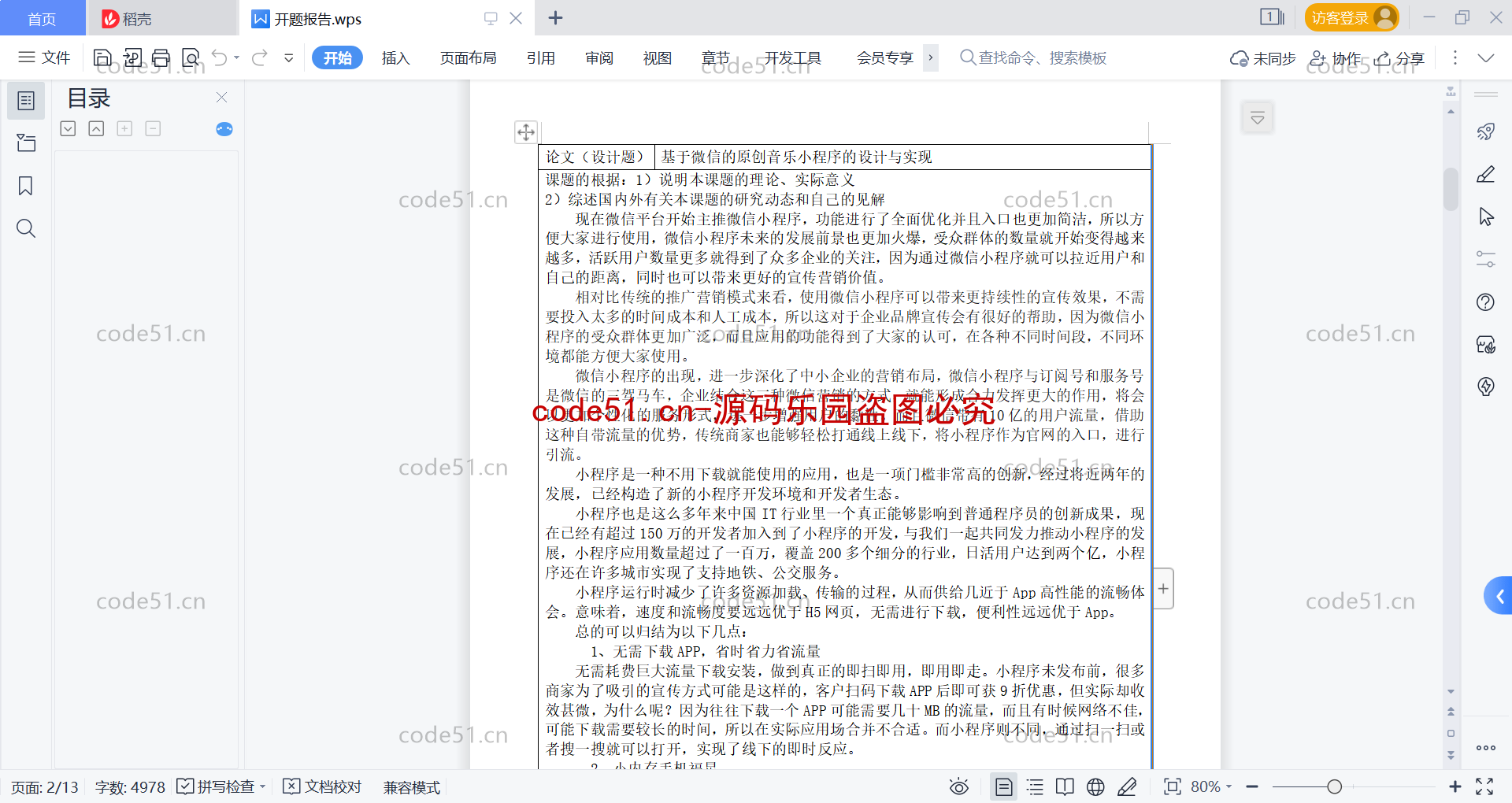The height and width of the screenshot is (803, 1512).
Task: Open the property settings sliders icon
Action: point(1486,259)
